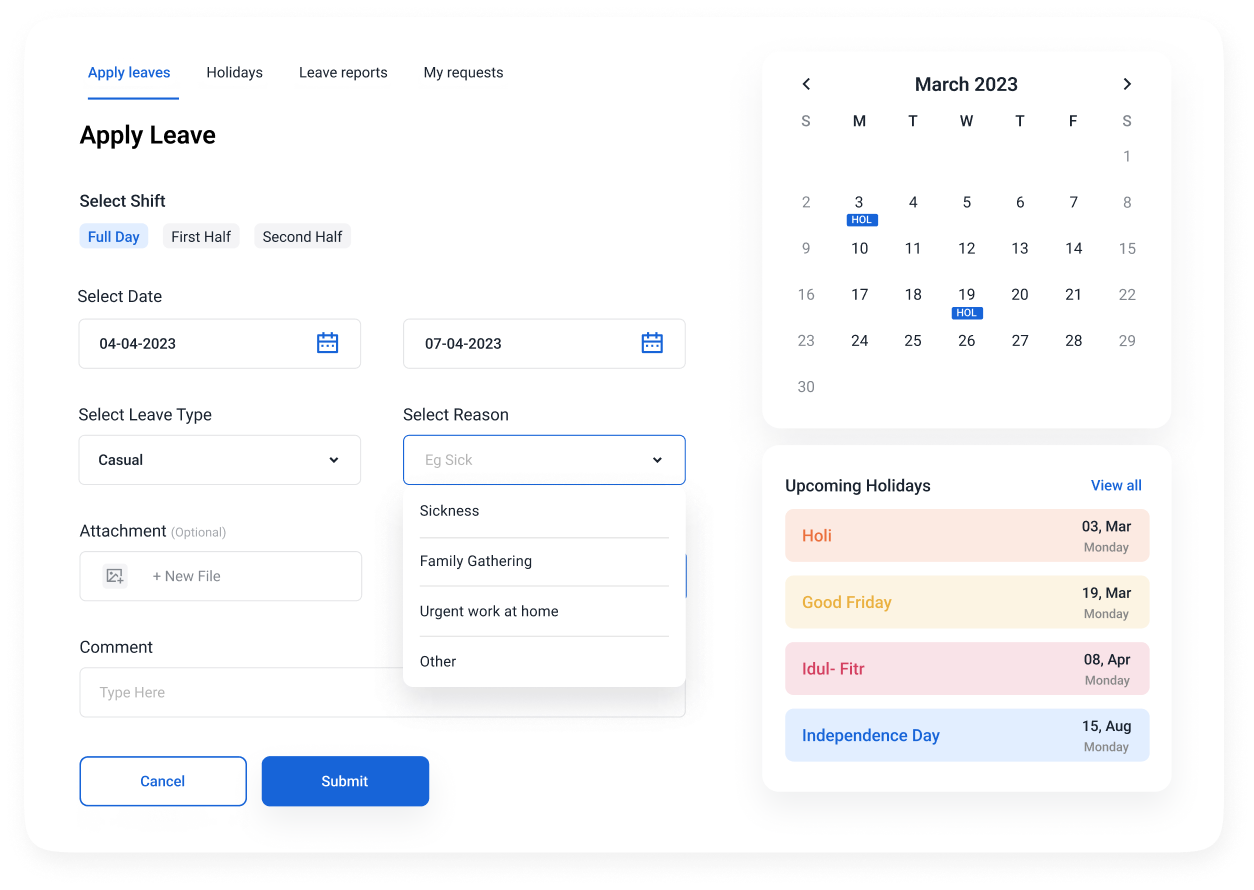Open the My requests tab

(464, 73)
